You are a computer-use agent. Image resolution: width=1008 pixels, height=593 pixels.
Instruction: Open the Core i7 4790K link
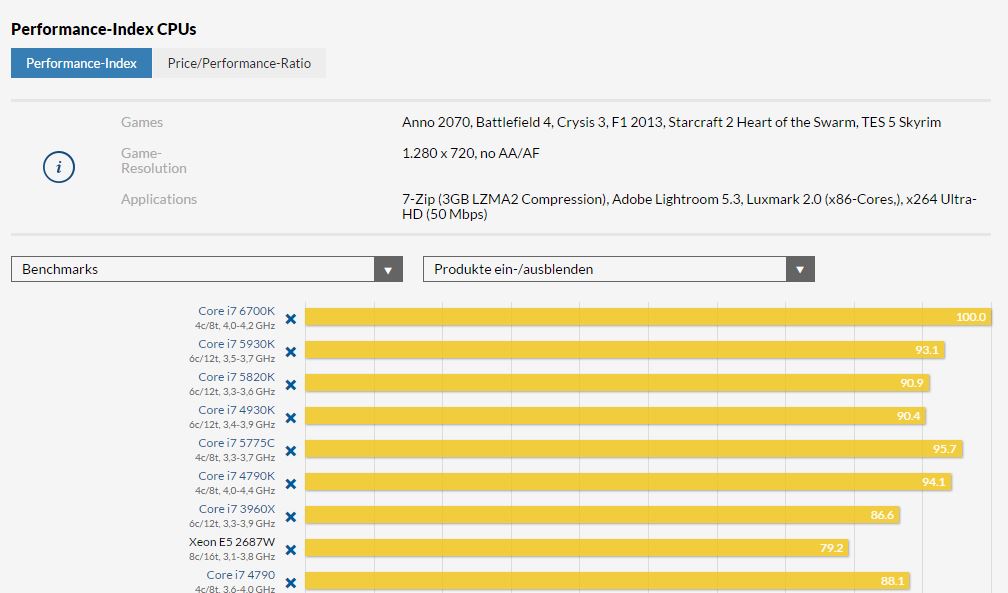(237, 476)
